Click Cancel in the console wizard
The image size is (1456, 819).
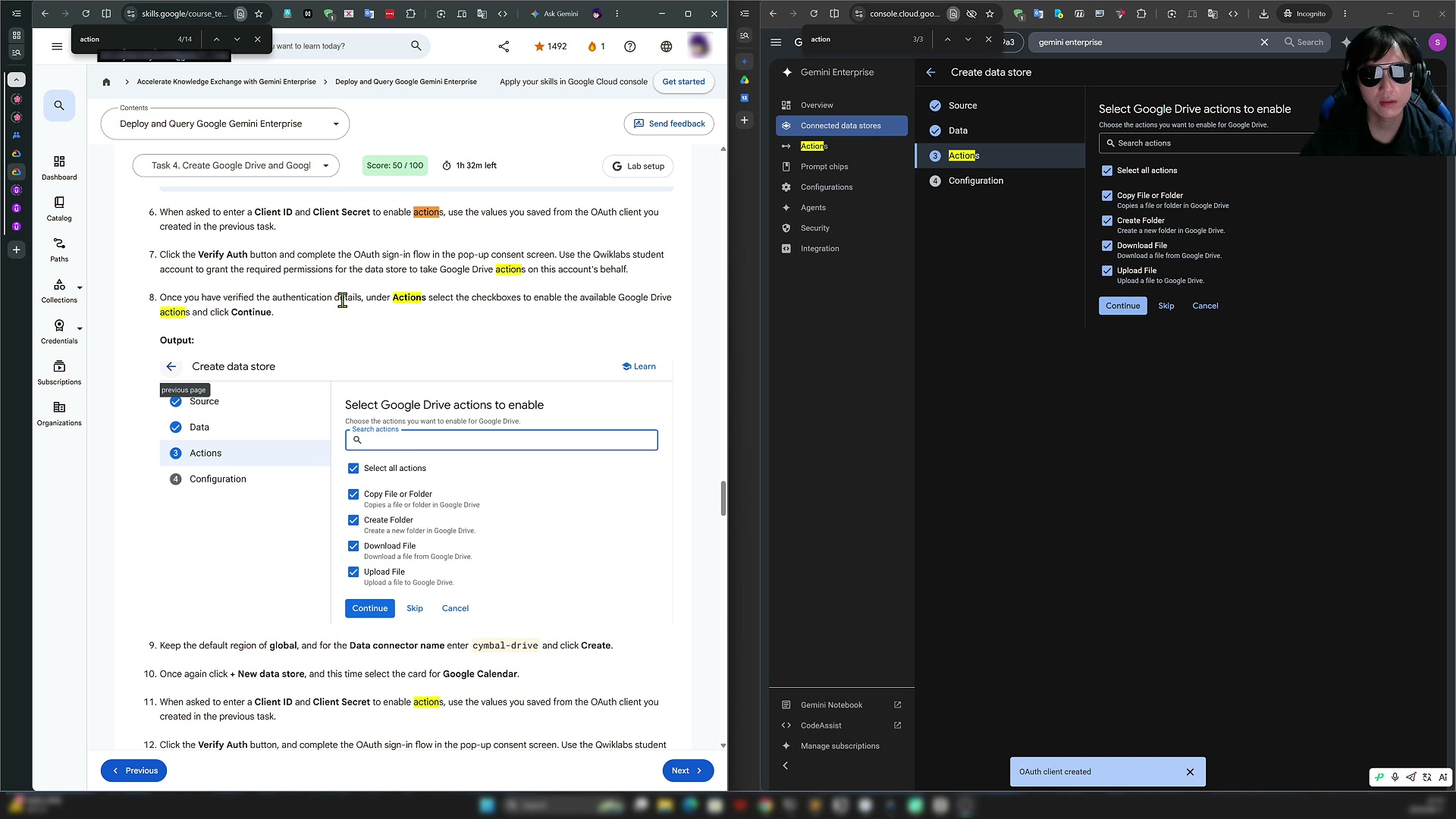[1205, 306]
